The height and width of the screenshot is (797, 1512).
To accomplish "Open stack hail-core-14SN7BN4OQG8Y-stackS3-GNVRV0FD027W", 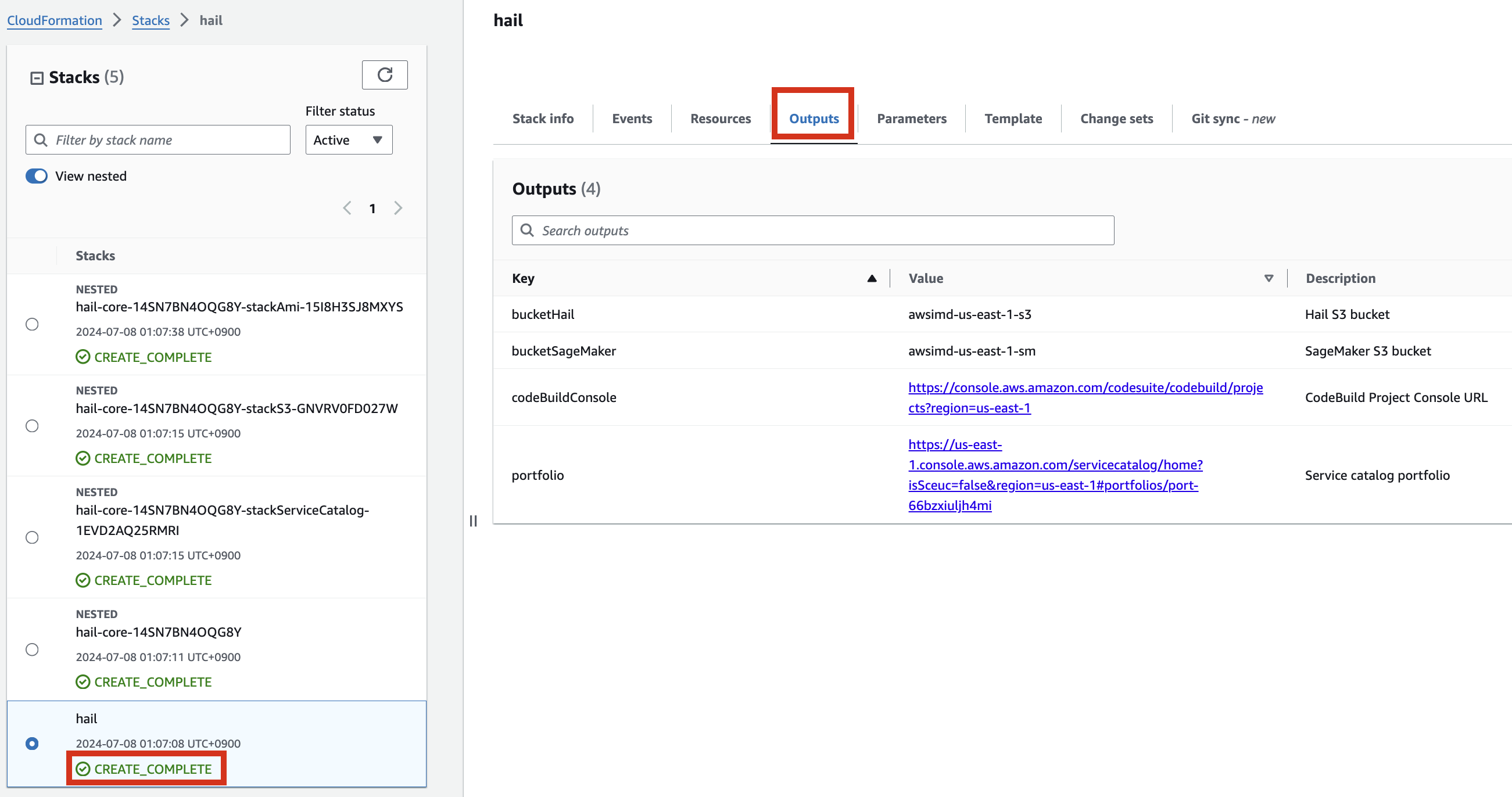I will coord(237,408).
